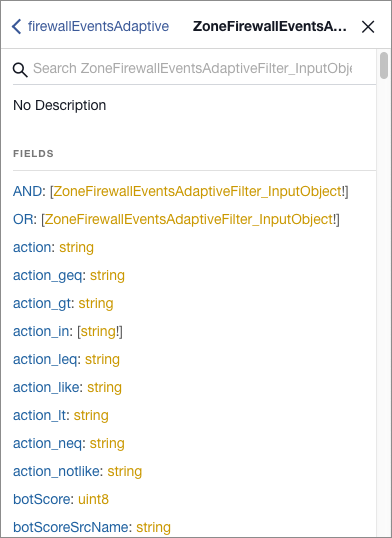Open string type beside action_geq
Screen dimensions: 392x538
point(107,276)
